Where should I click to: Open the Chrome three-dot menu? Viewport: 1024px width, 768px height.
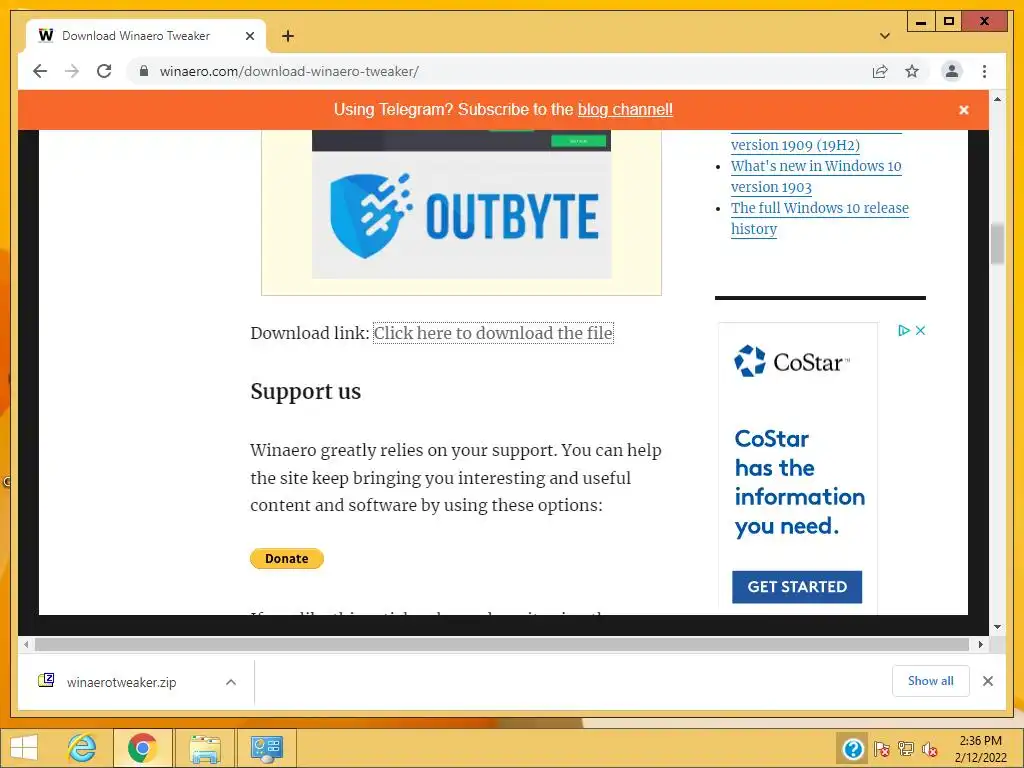click(984, 71)
